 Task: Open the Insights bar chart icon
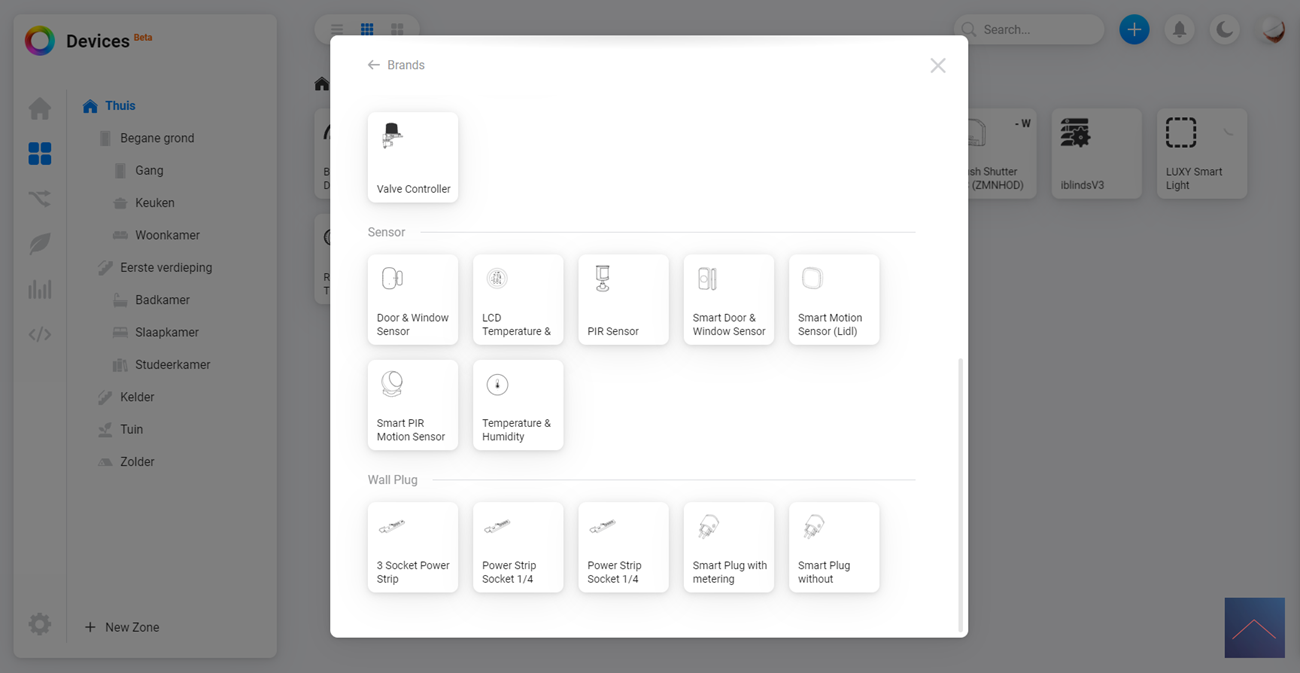[39, 290]
